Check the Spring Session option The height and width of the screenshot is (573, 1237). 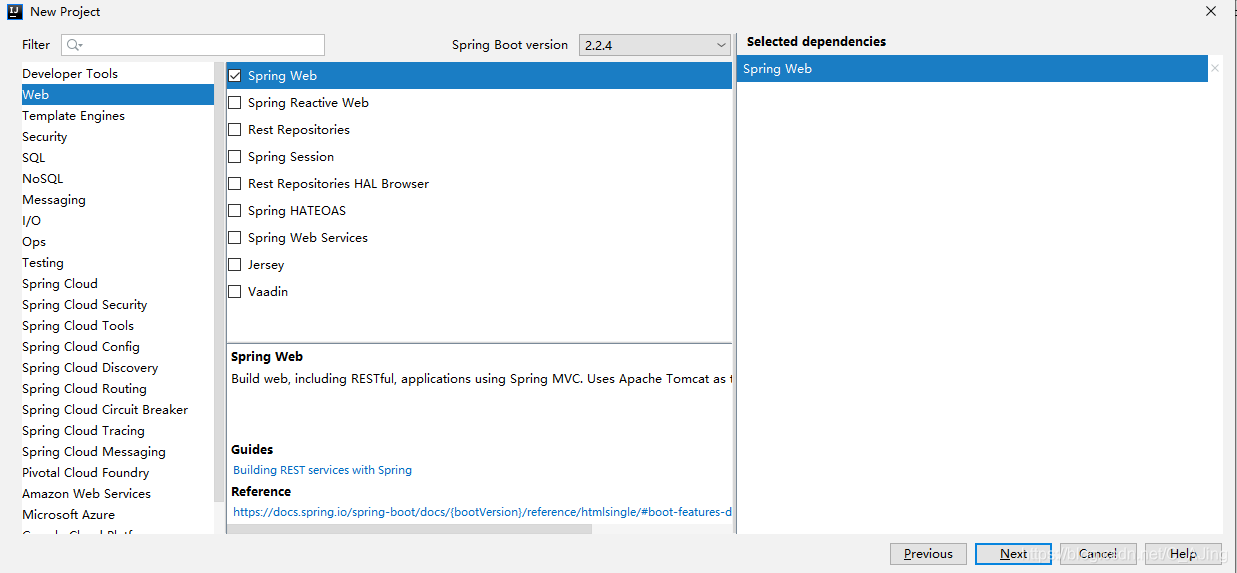[x=235, y=157]
